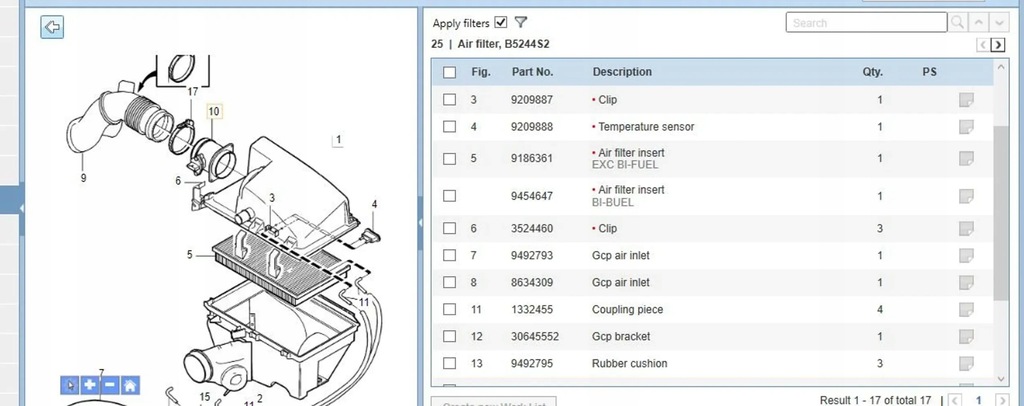Reset the diagram view with the home tool
The height and width of the screenshot is (406, 1024).
click(130, 385)
